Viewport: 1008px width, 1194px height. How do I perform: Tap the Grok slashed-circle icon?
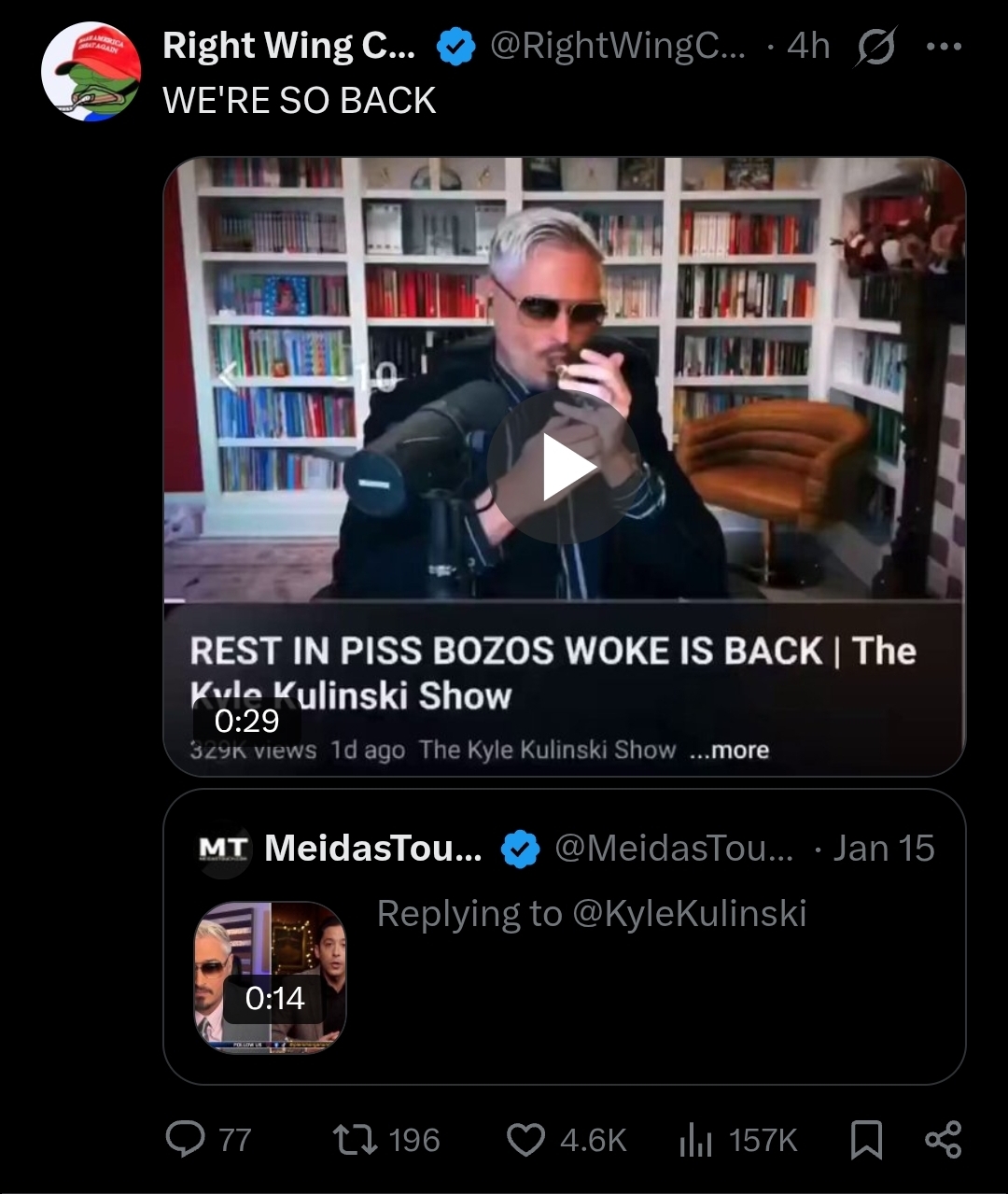pyautogui.click(x=873, y=47)
